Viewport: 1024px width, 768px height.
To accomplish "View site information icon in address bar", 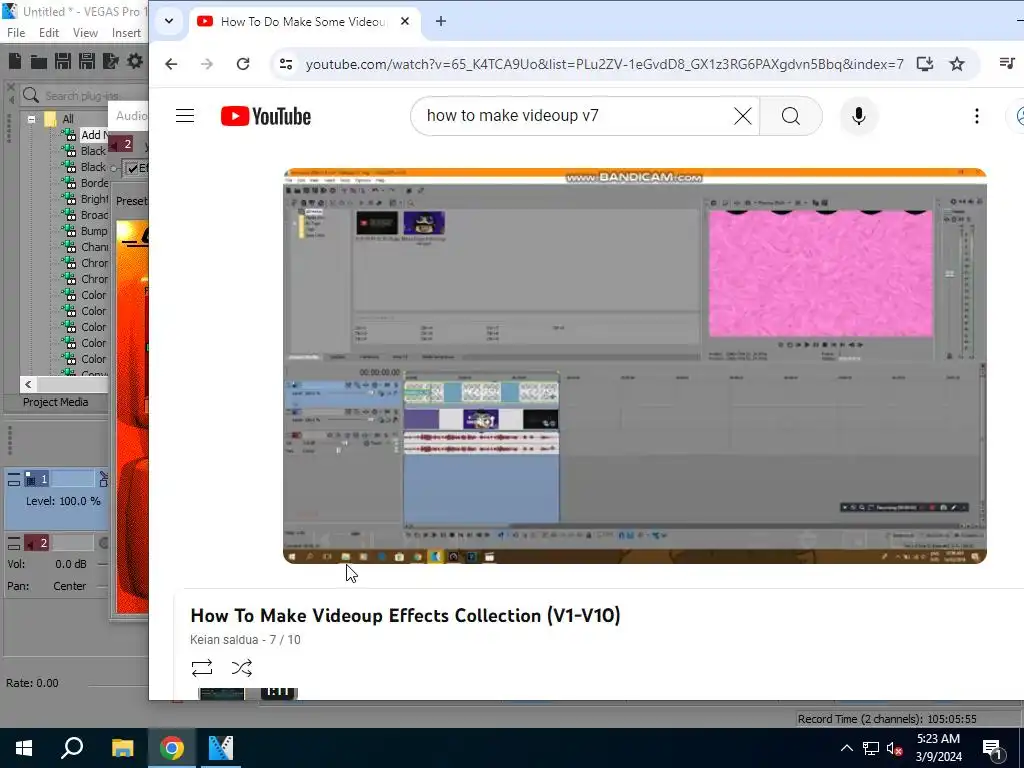I will (x=286, y=64).
